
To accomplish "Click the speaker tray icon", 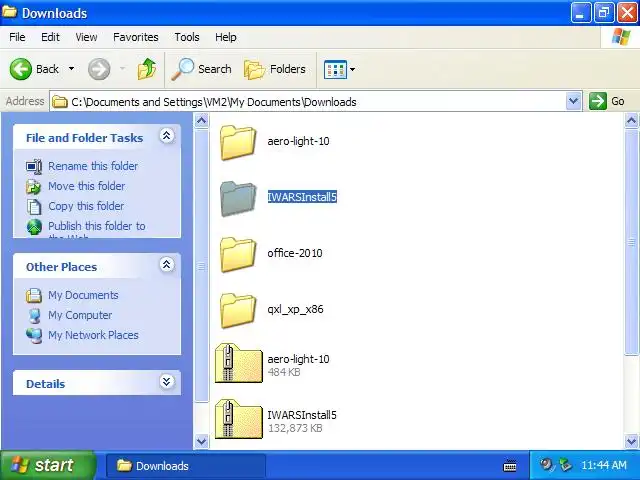I will (x=546, y=464).
